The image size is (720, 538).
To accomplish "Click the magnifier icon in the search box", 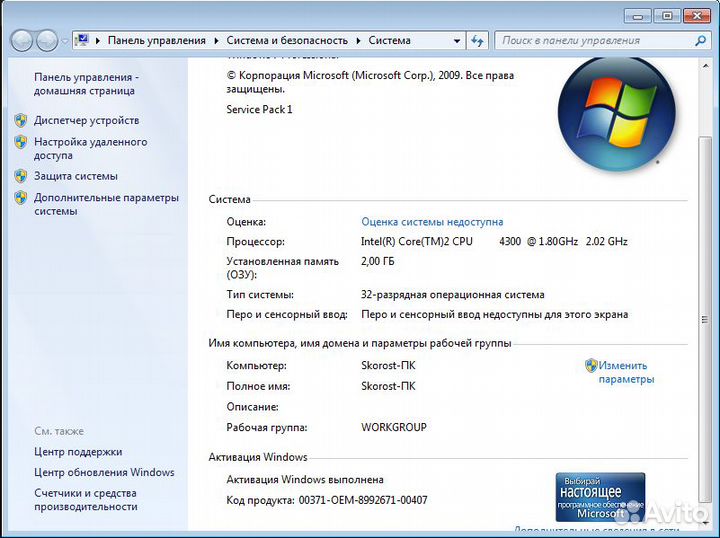I will click(701, 41).
